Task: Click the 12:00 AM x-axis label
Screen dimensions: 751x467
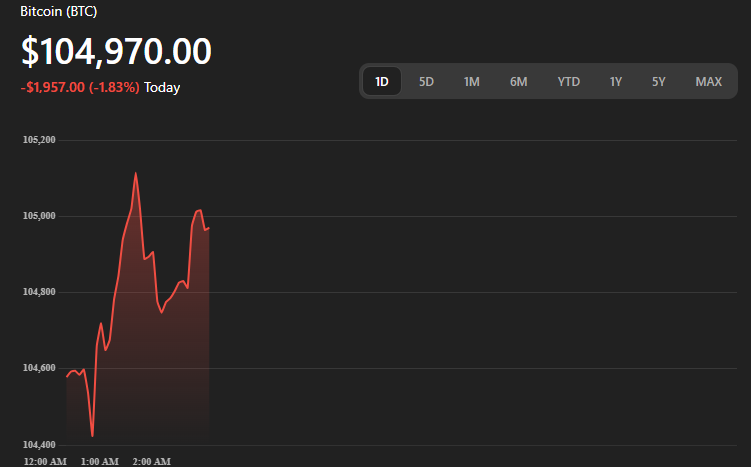Action: [x=45, y=461]
